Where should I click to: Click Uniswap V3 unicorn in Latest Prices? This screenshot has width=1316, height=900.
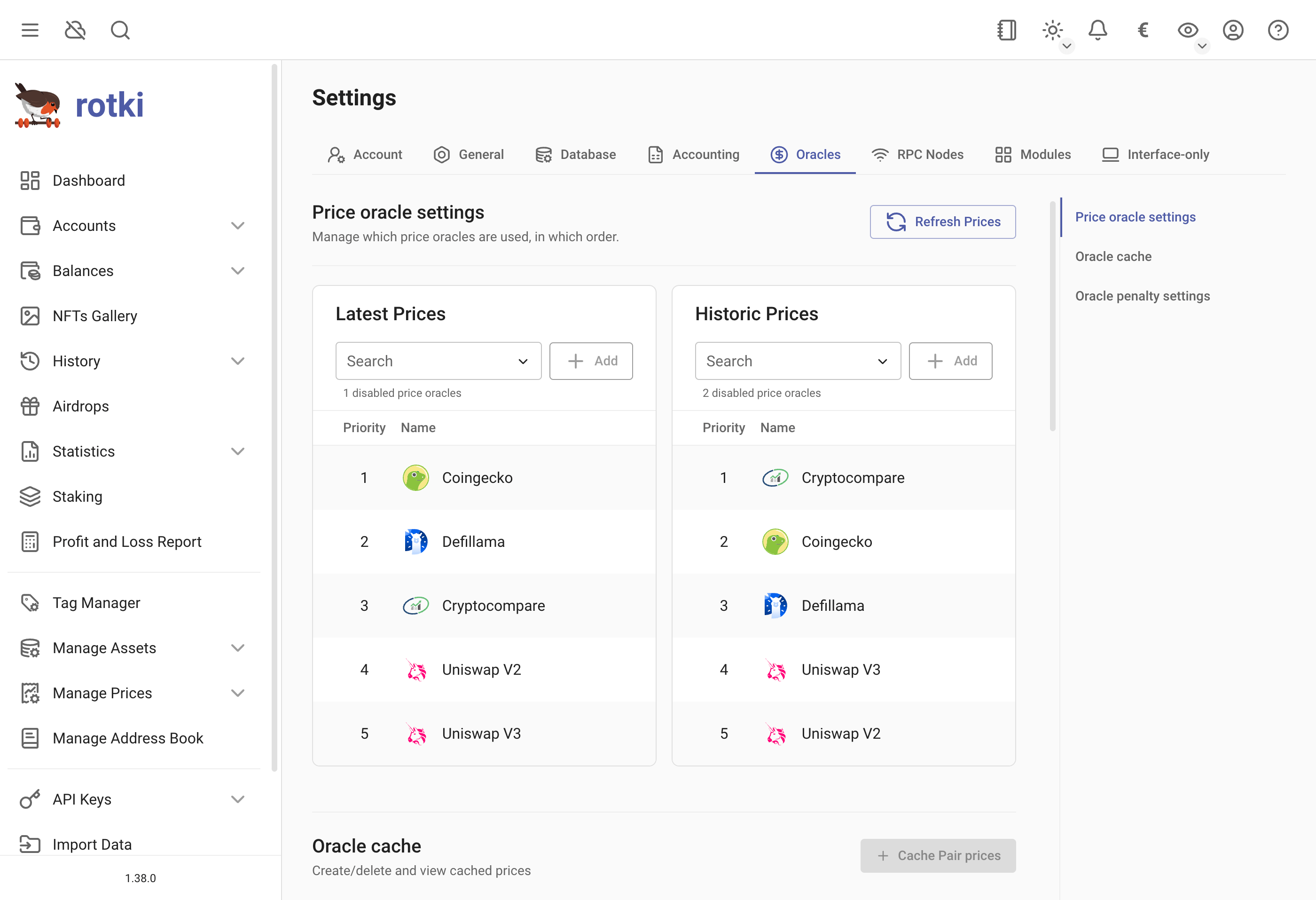coord(415,734)
